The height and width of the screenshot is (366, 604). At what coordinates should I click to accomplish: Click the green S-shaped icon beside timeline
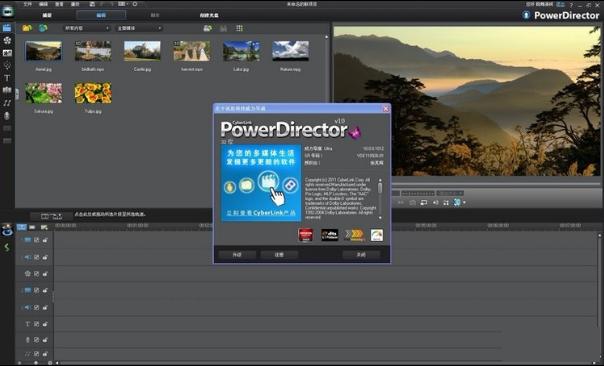point(7,247)
